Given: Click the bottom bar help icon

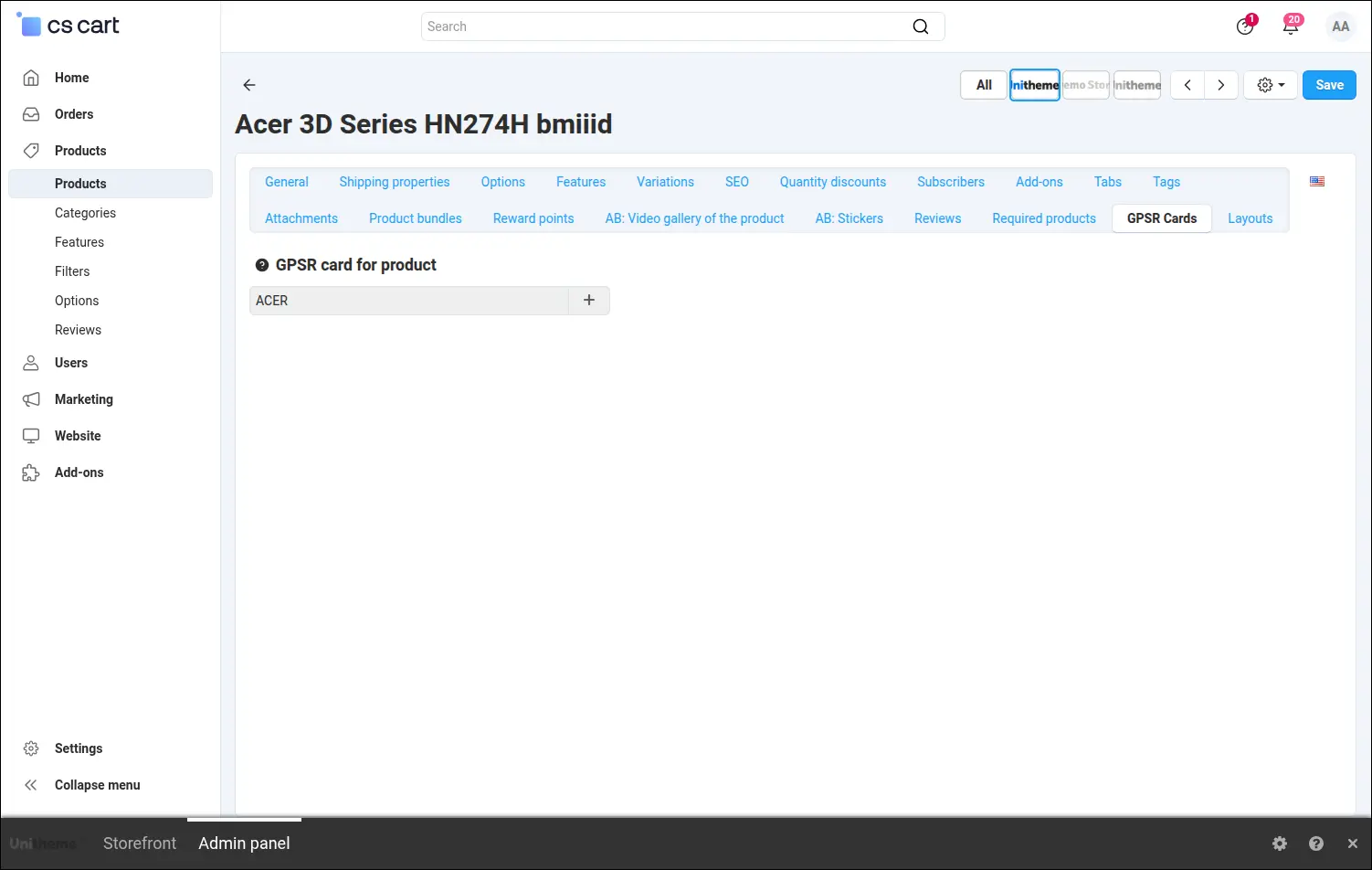Looking at the screenshot, I should [x=1316, y=843].
